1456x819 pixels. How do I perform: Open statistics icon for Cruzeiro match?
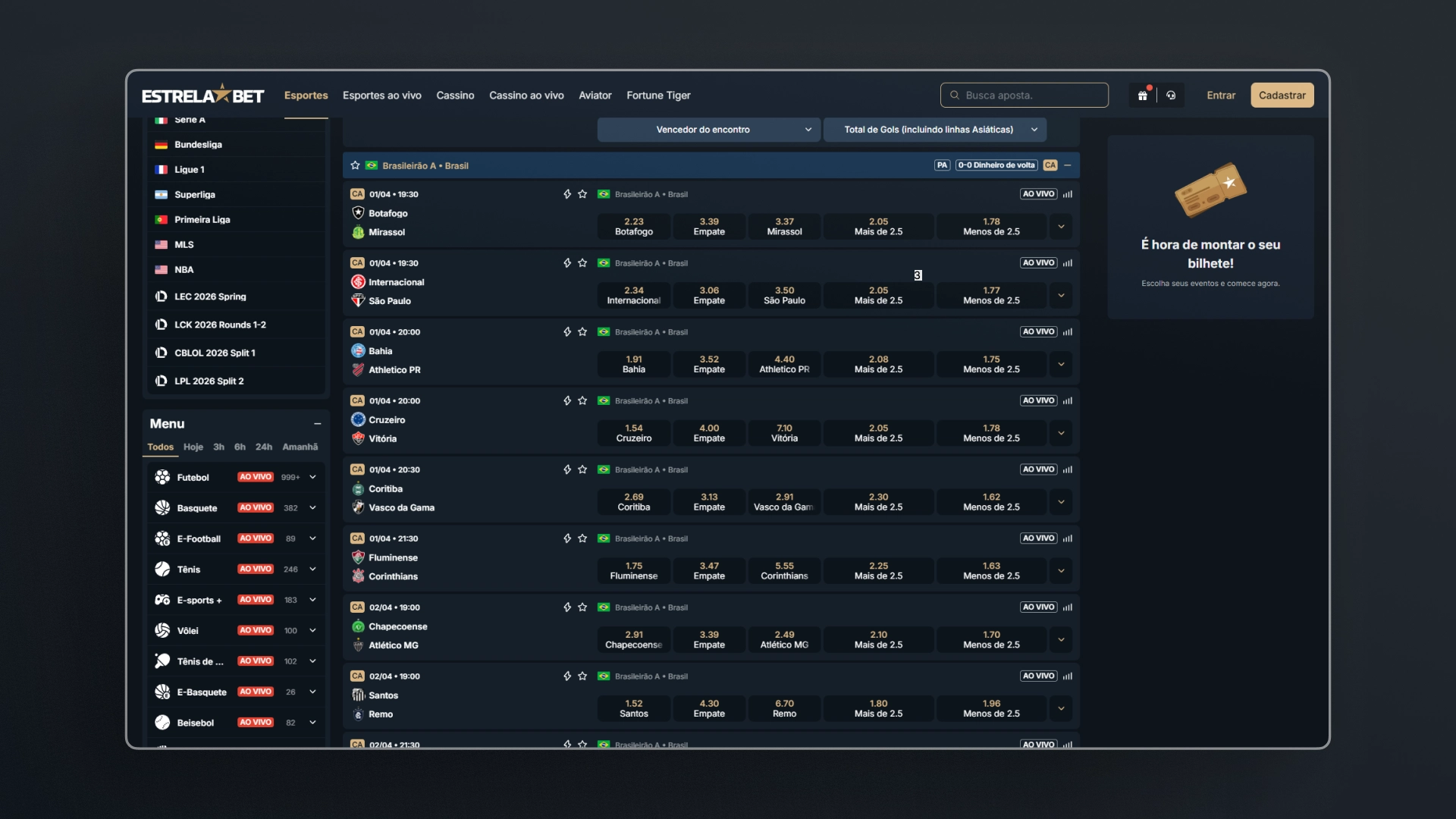click(x=1068, y=400)
